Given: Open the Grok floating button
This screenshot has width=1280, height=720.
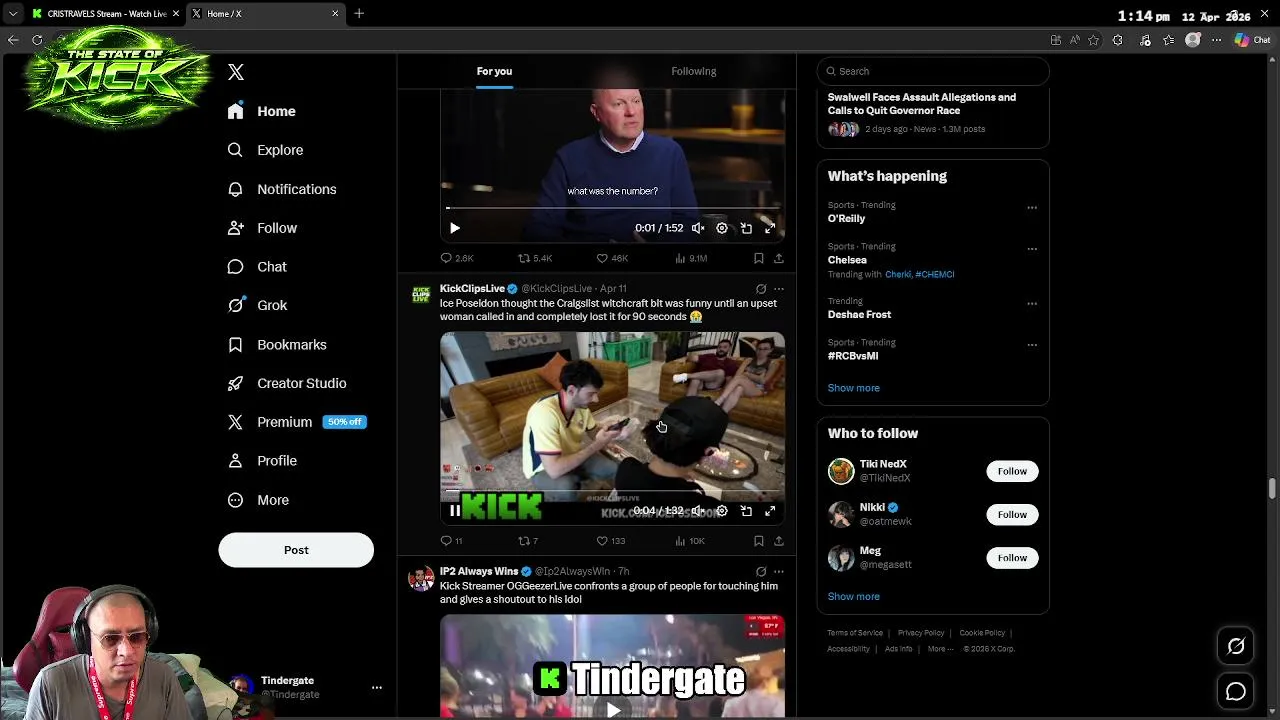Looking at the screenshot, I should [x=1236, y=646].
